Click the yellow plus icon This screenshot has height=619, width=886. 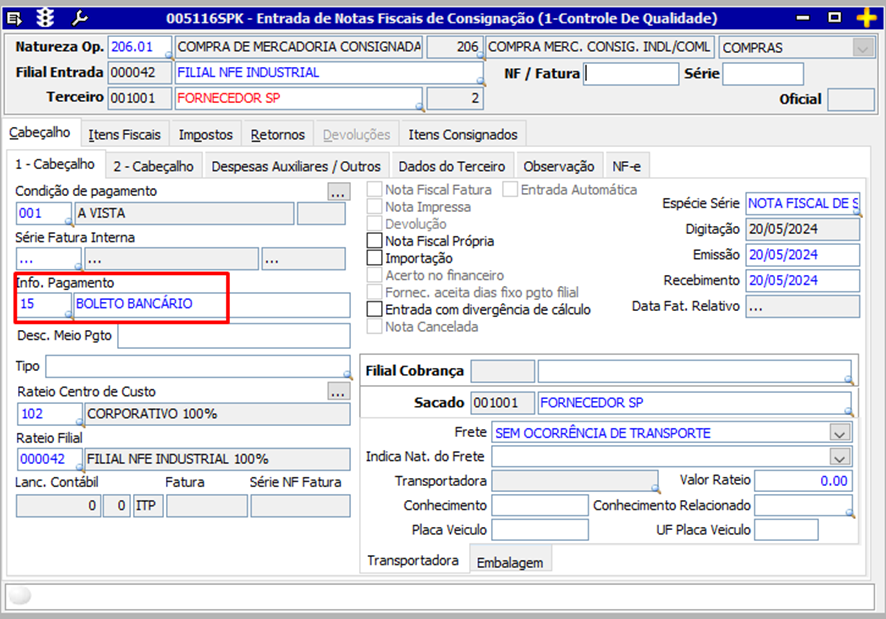click(x=866, y=18)
